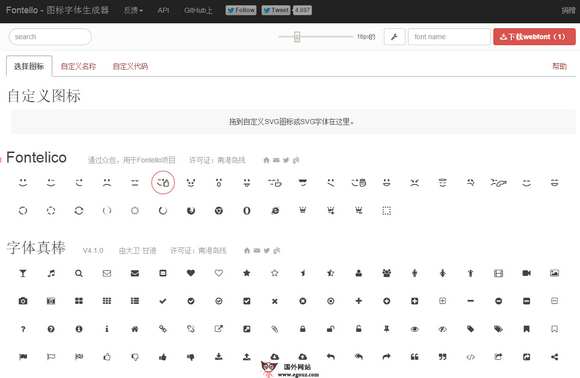Click the icon size slider handle
Image resolution: width=580 pixels, height=378 pixels.
297,37
